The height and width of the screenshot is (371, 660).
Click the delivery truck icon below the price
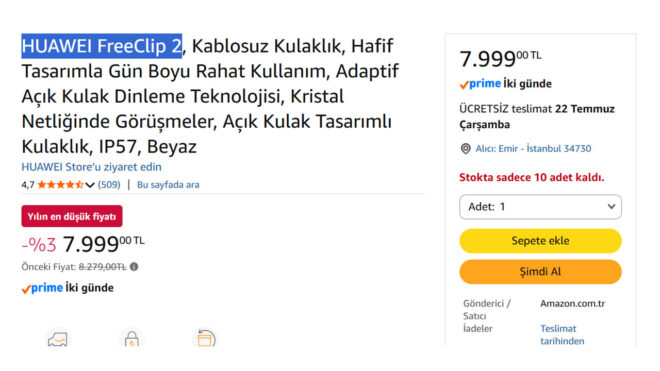point(58,338)
